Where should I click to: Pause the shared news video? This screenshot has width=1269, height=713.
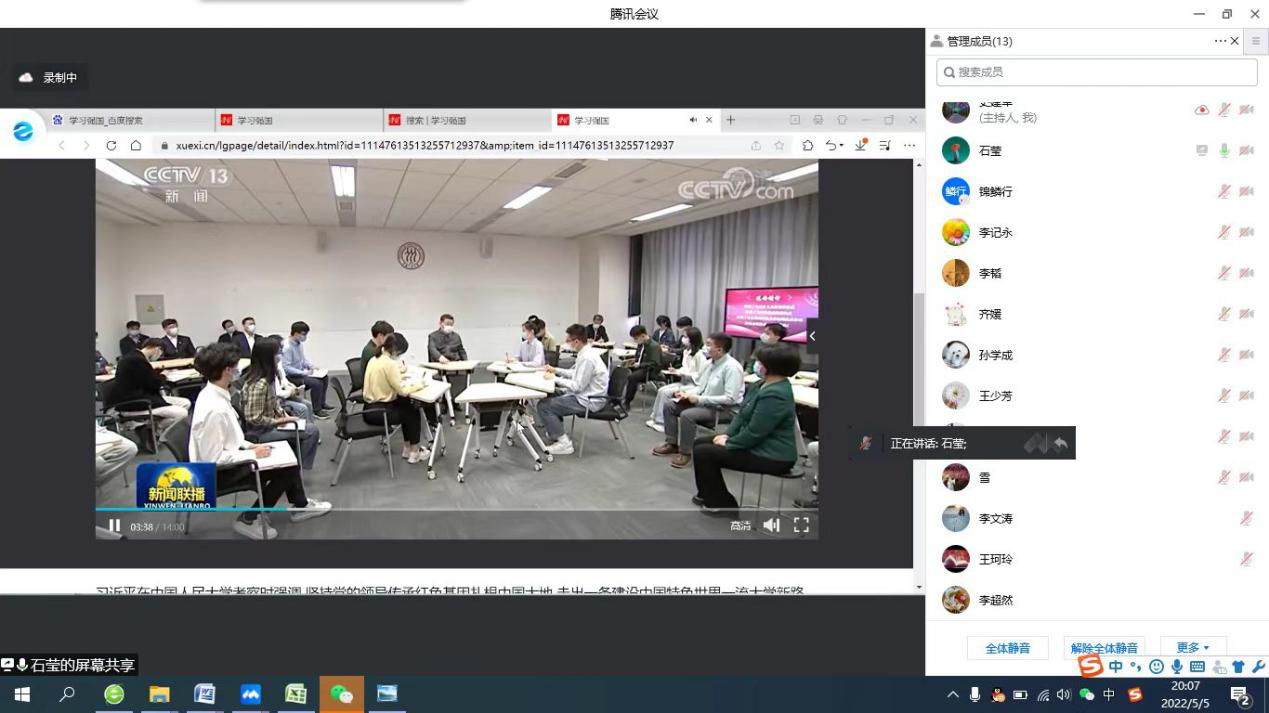tap(114, 526)
